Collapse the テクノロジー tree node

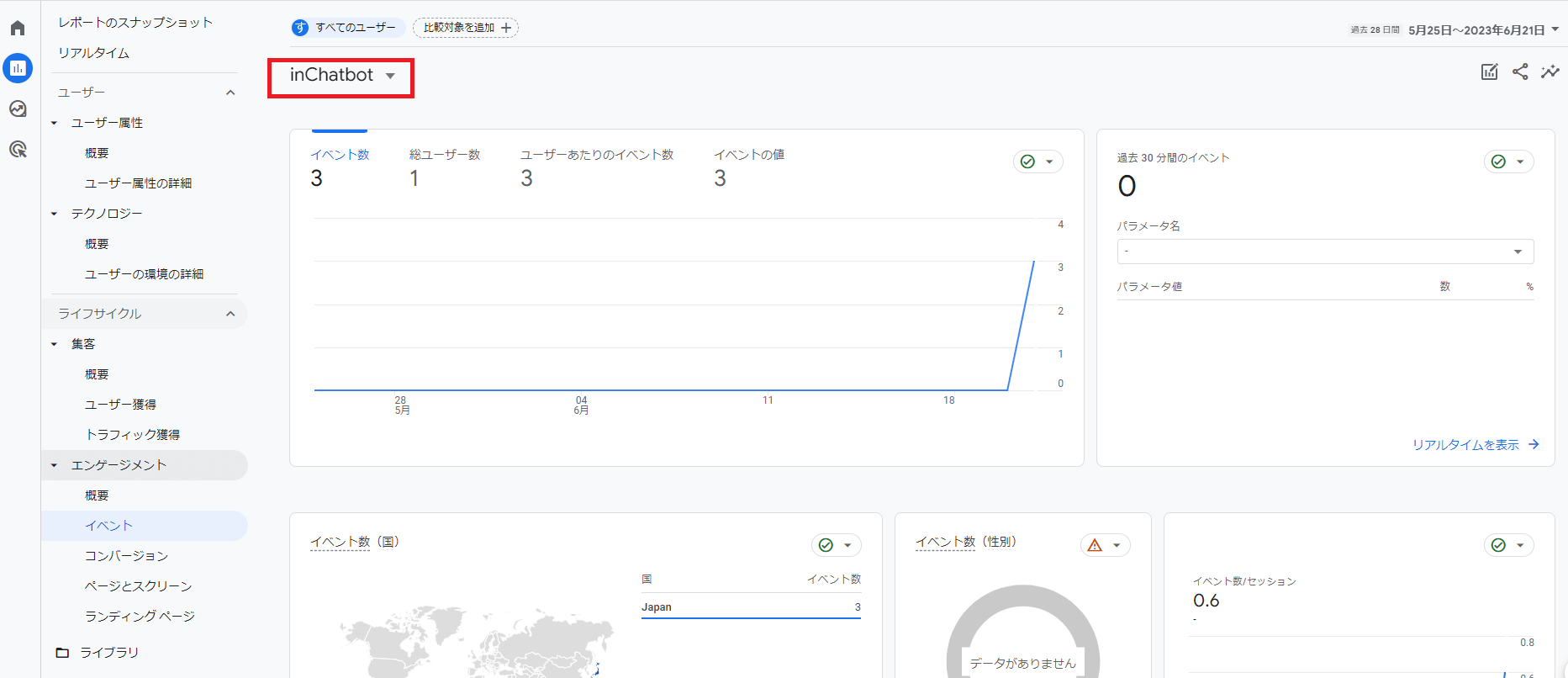point(54,214)
